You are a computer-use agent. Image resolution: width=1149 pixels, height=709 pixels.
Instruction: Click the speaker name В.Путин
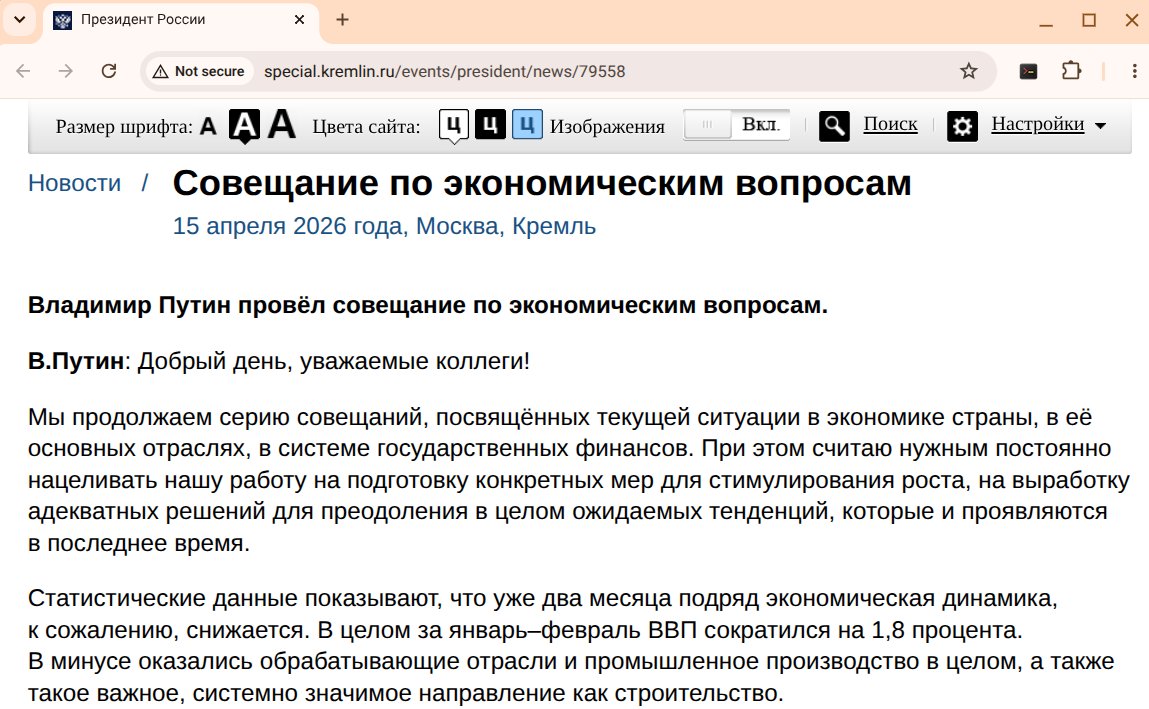76,361
